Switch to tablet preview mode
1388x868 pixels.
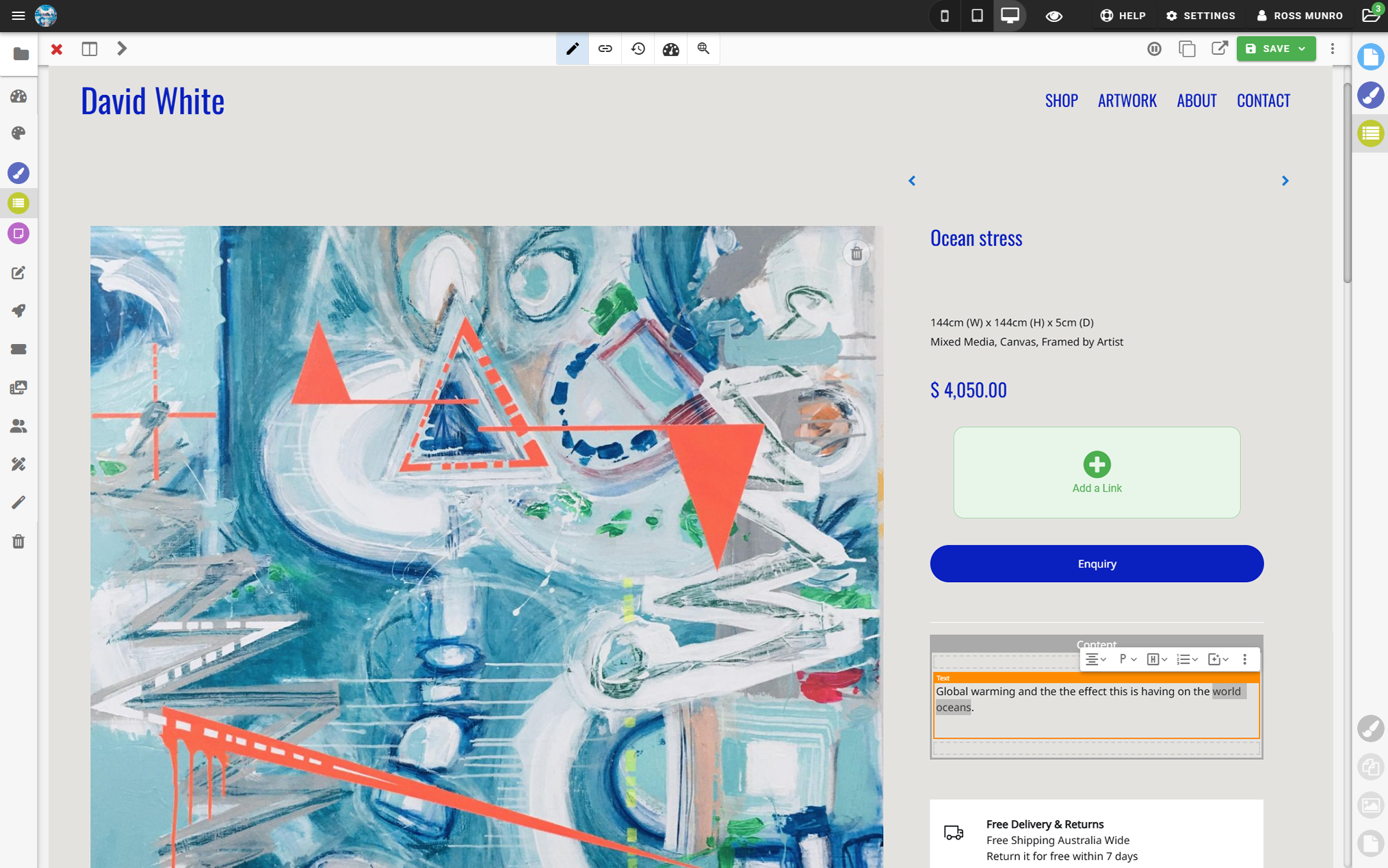point(977,15)
